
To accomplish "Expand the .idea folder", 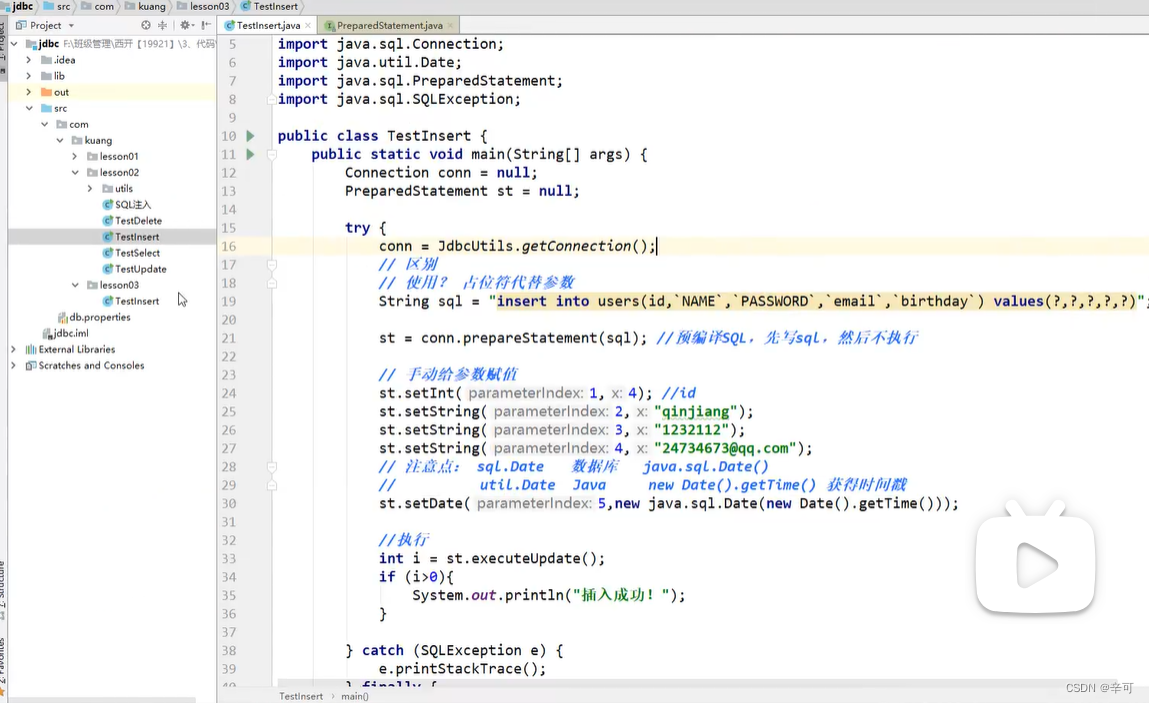I will pyautogui.click(x=29, y=60).
